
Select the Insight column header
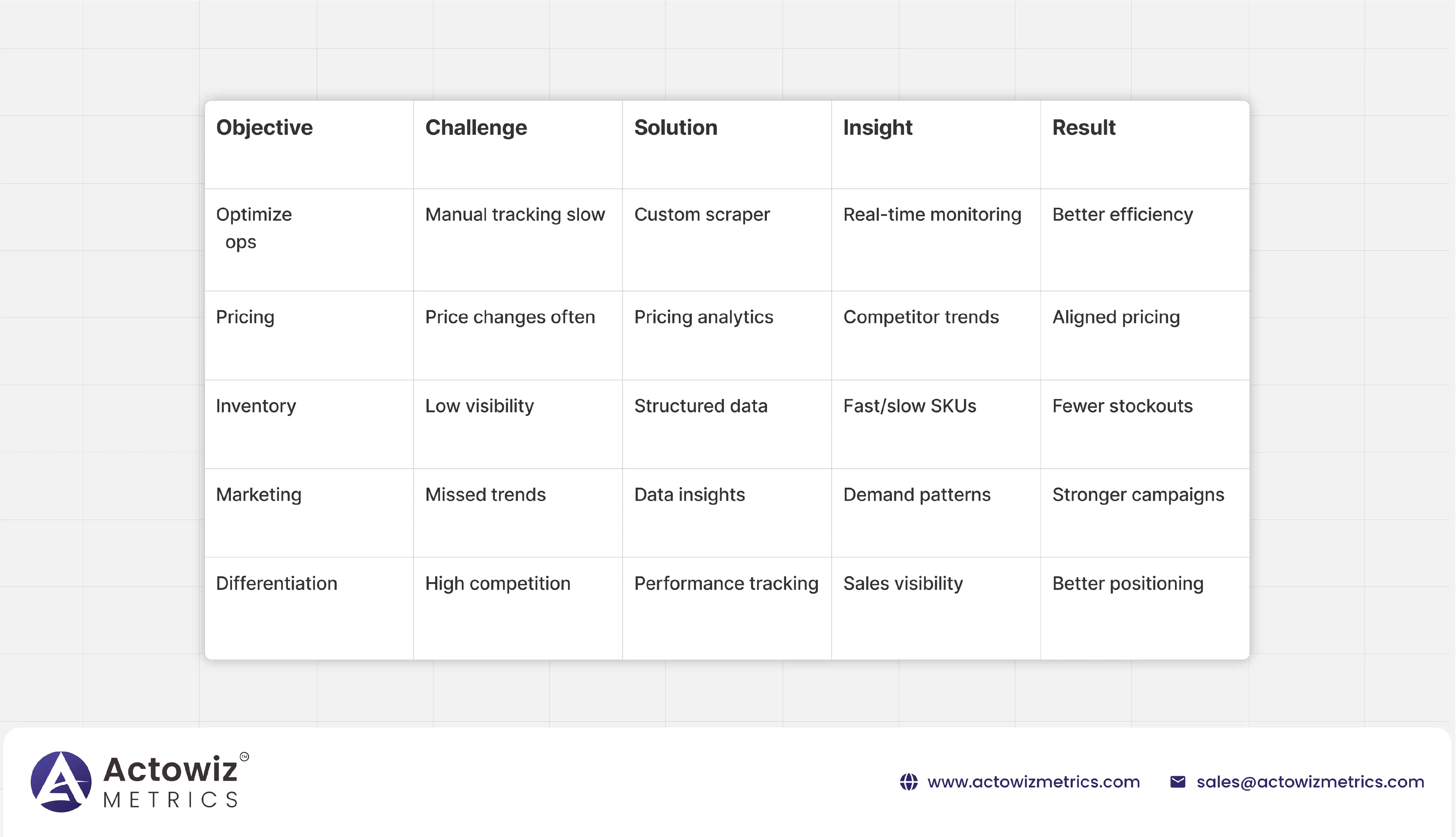click(877, 127)
